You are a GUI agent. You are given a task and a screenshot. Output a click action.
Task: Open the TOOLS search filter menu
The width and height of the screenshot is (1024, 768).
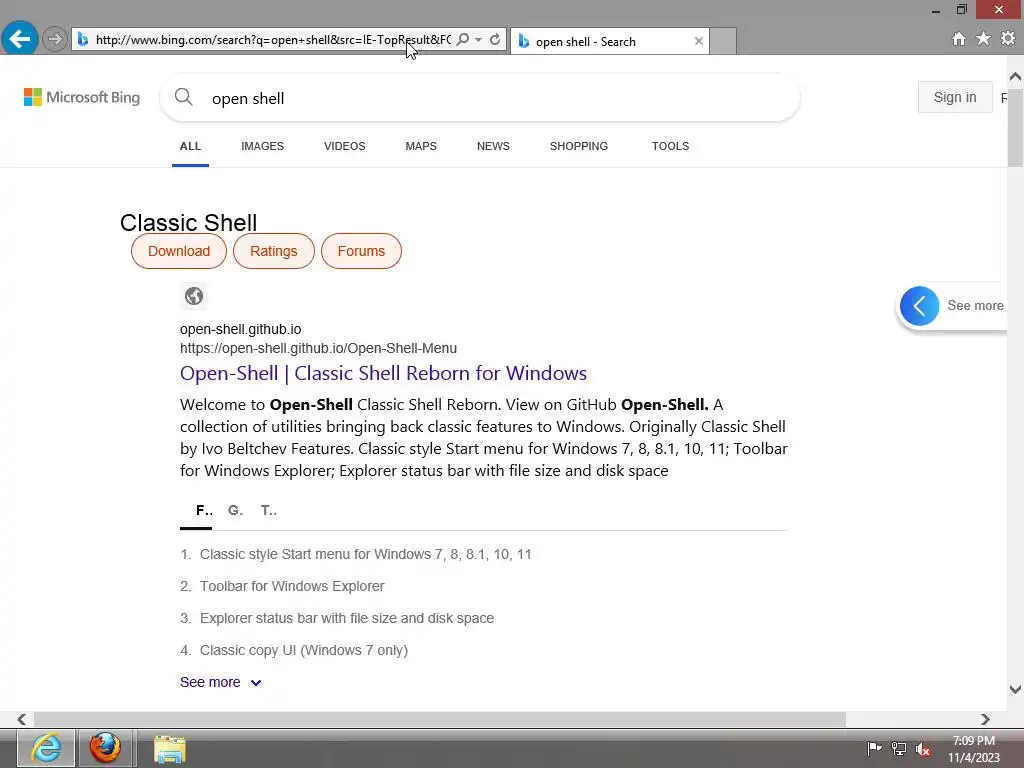[670, 146]
